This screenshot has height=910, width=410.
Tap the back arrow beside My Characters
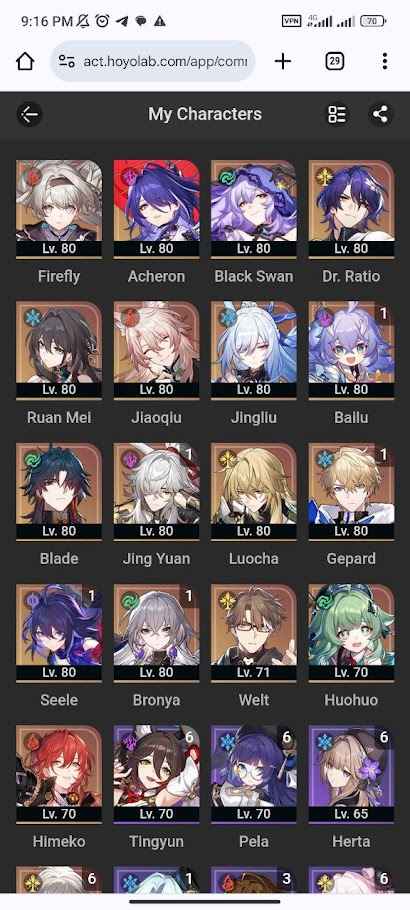pos(29,114)
